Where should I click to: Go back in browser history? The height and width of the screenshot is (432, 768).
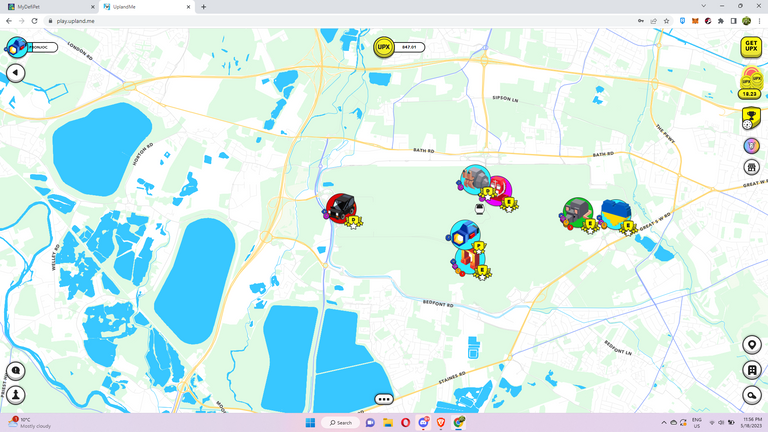[x=9, y=21]
